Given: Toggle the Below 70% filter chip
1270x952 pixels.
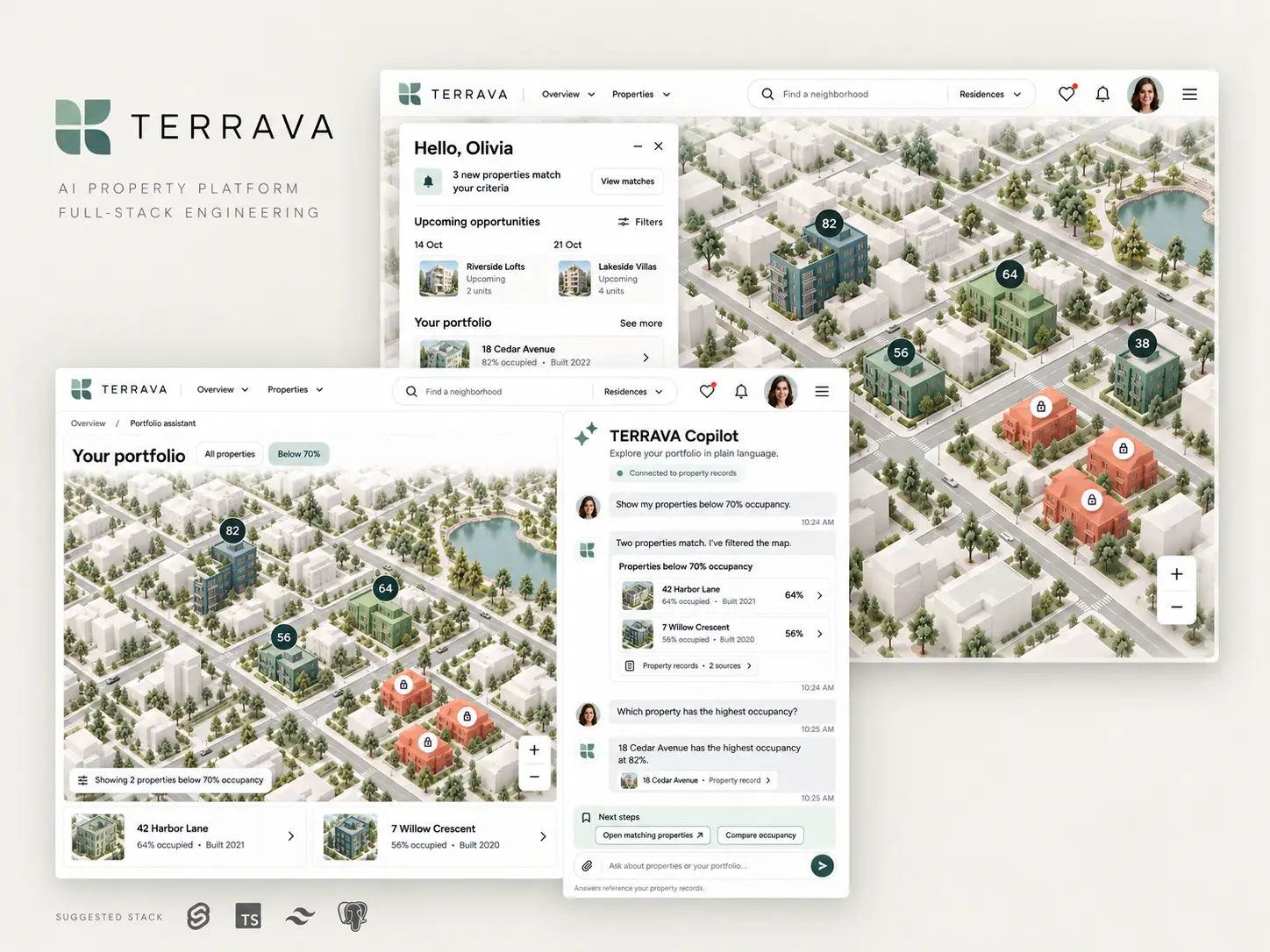Looking at the screenshot, I should pyautogui.click(x=299, y=454).
